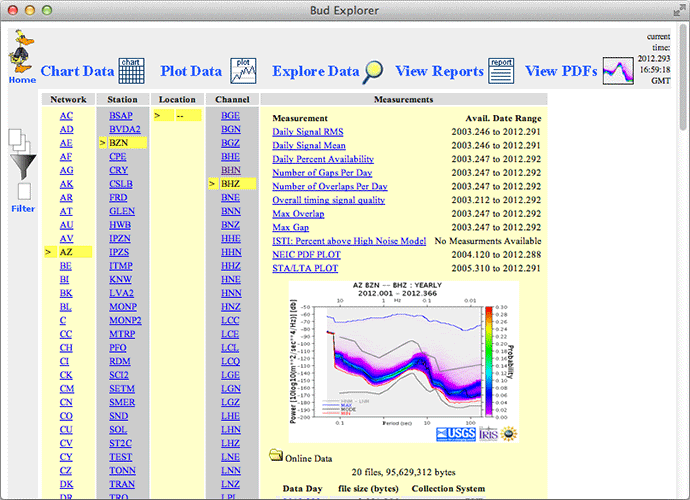Select channel LCQ
Image resolution: width=690 pixels, height=500 pixels.
pyautogui.click(x=231, y=361)
